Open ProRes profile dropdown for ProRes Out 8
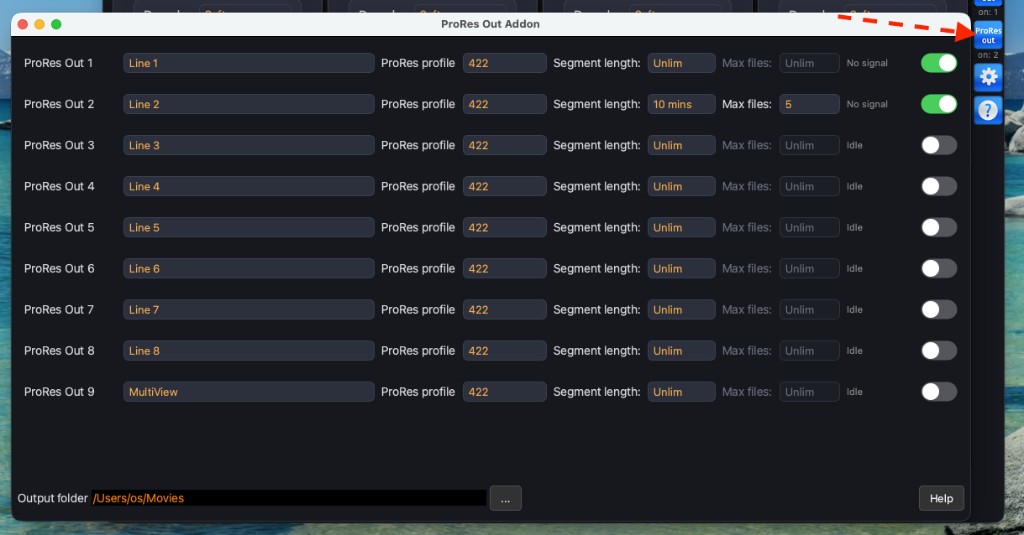This screenshot has width=1024, height=535. click(505, 351)
